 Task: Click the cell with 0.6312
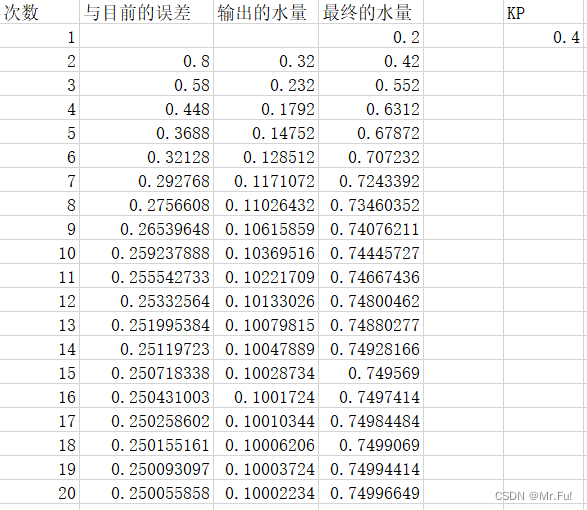[371, 108]
